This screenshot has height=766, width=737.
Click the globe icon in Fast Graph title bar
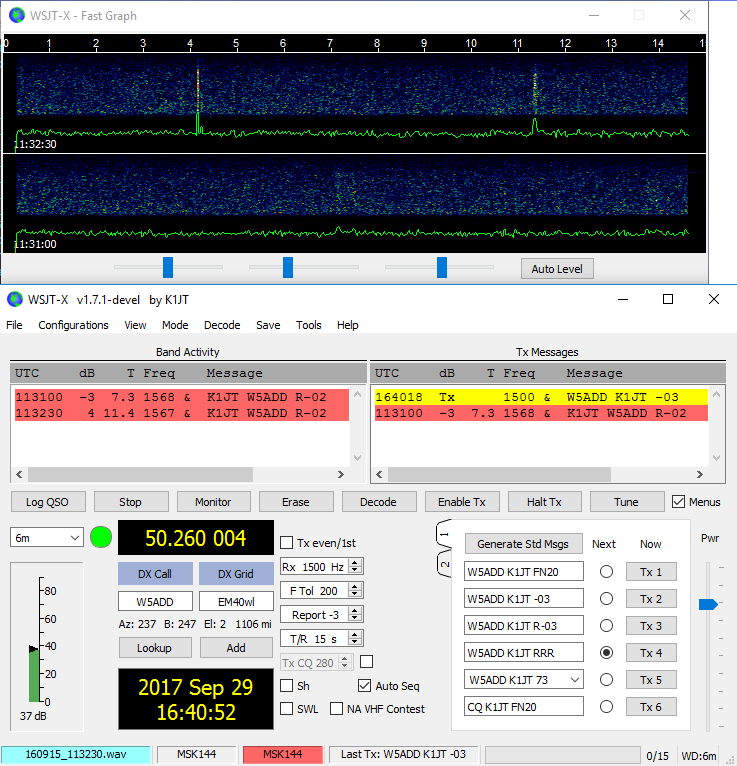click(x=15, y=15)
